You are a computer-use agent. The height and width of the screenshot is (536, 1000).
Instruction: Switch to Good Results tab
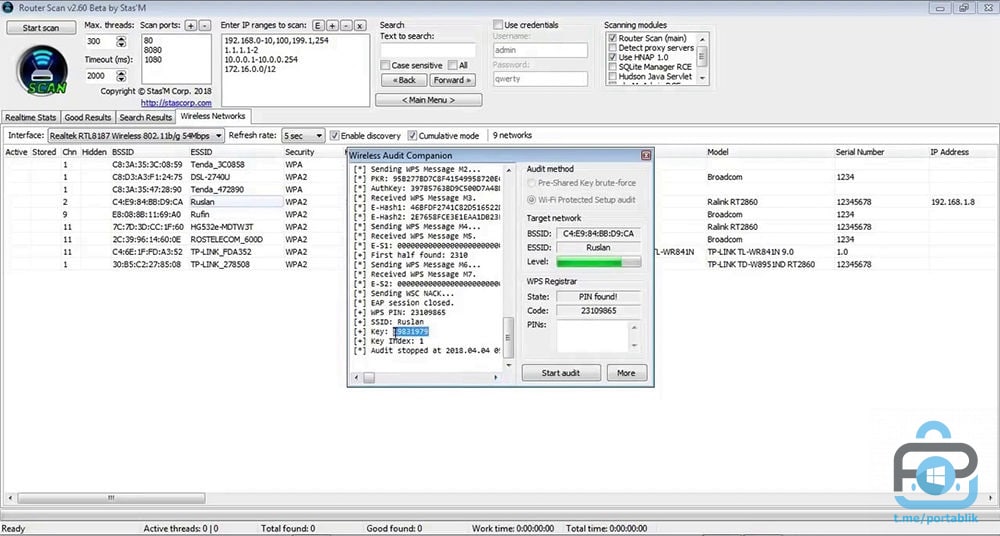(88, 117)
